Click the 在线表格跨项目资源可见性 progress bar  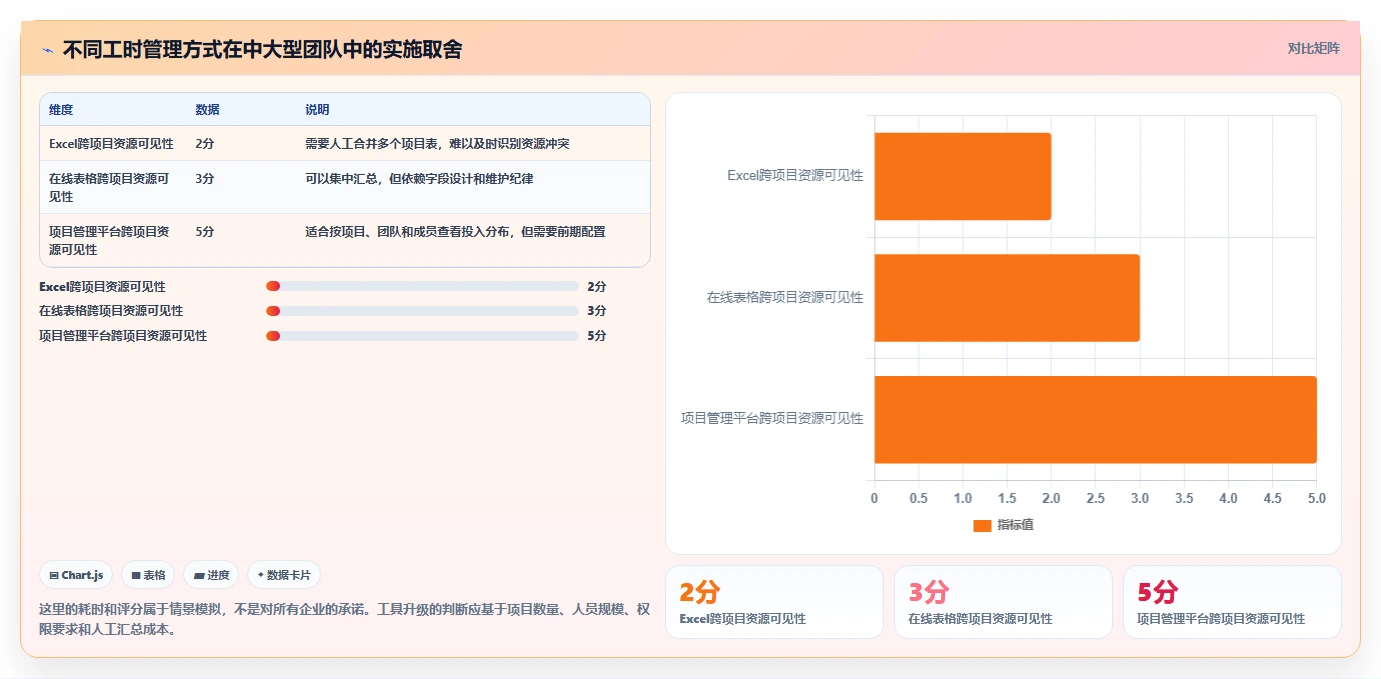pyautogui.click(x=422, y=311)
